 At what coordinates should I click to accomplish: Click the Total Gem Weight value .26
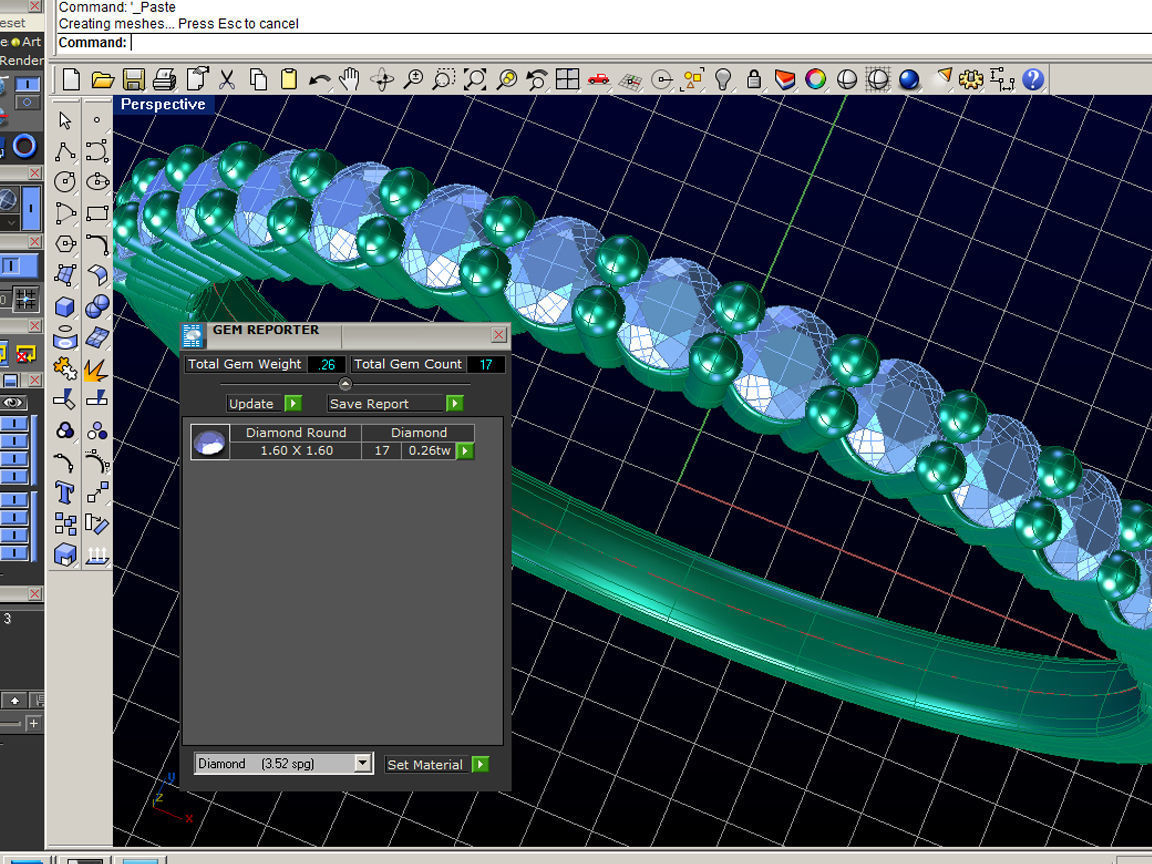(x=326, y=364)
